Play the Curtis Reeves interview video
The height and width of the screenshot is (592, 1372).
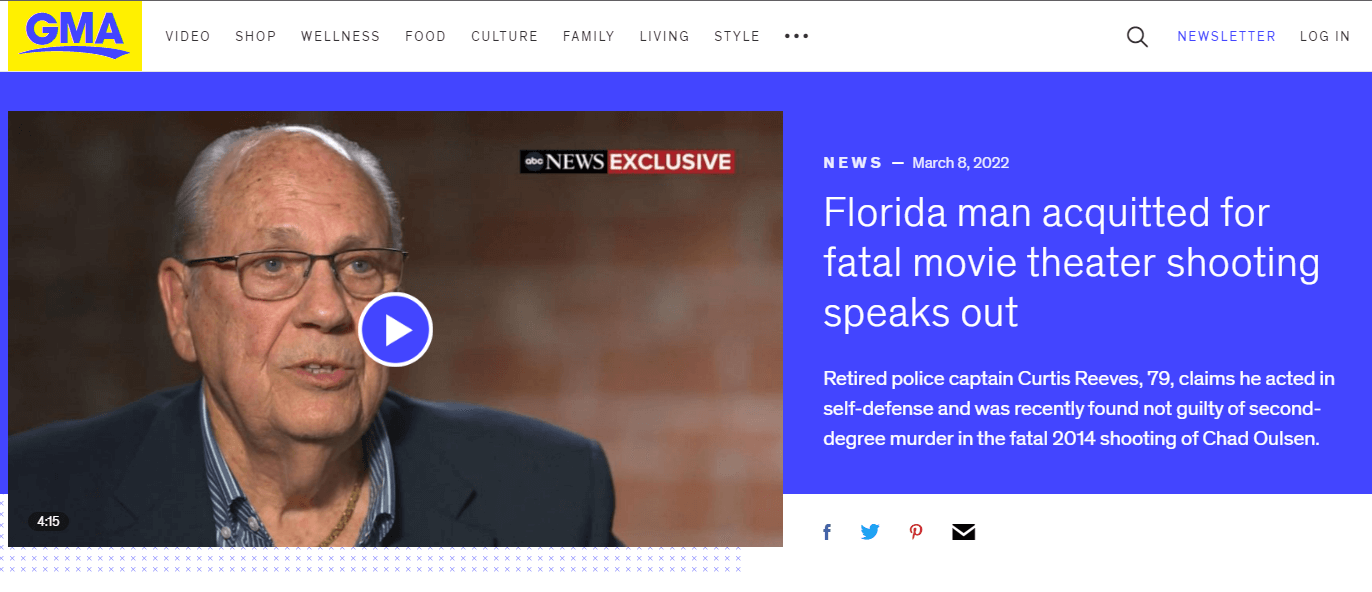coord(395,329)
